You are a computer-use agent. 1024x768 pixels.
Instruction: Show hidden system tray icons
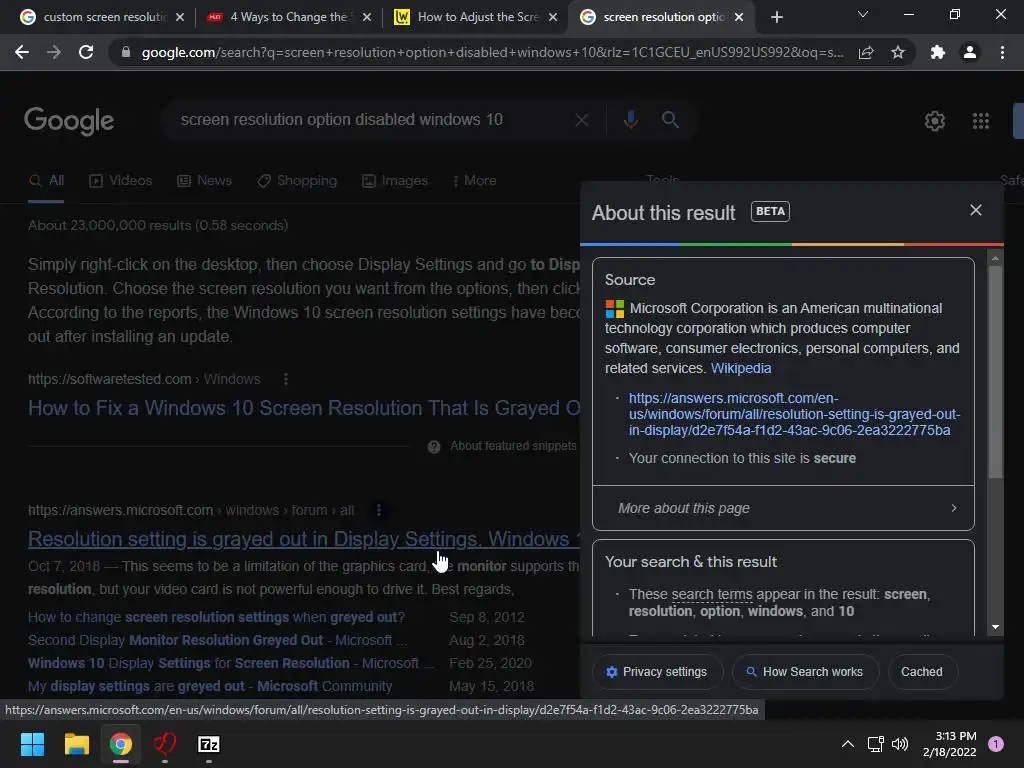click(x=848, y=744)
